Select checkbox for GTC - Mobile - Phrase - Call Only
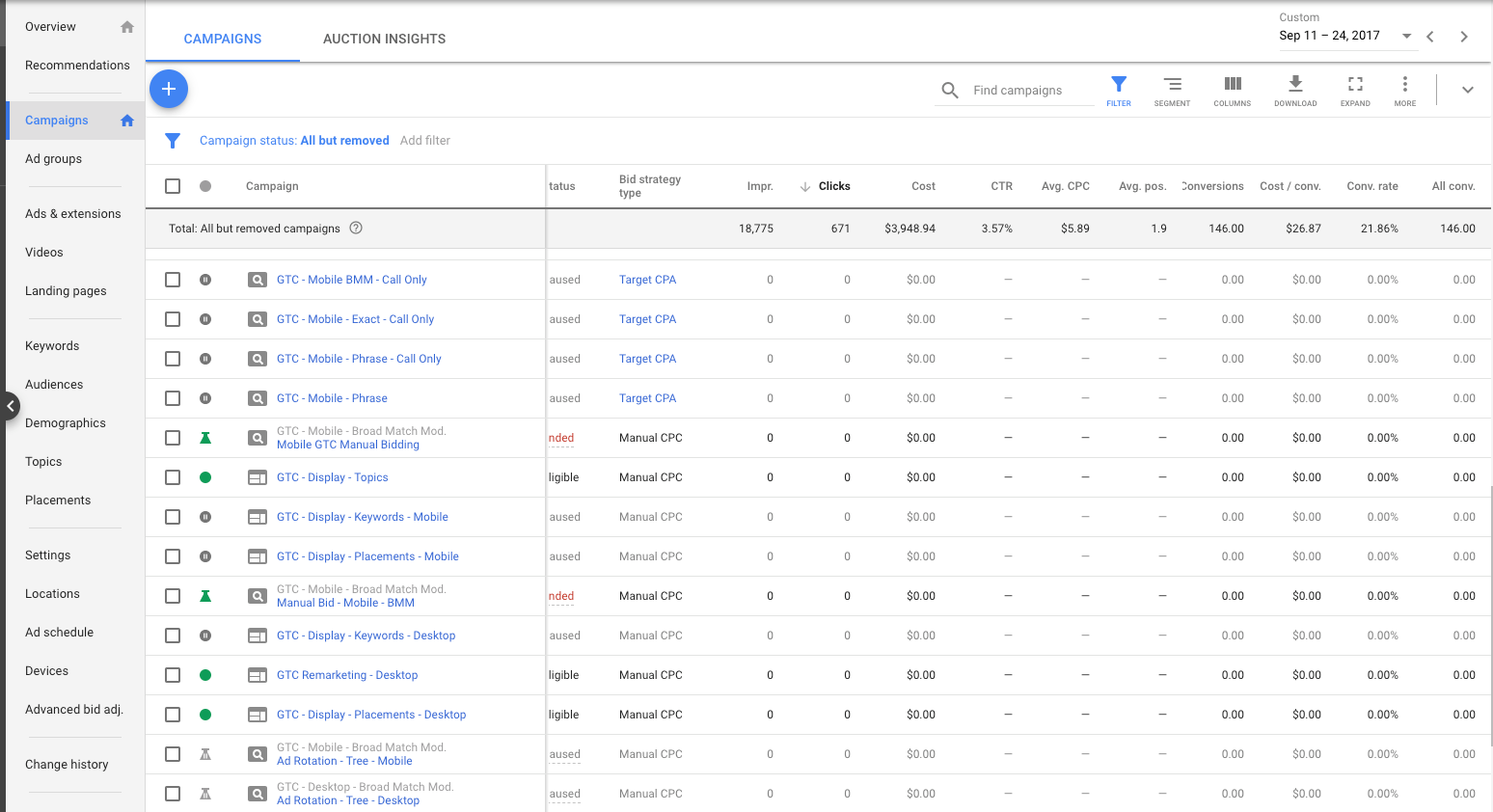Viewport: 1493px width, 812px height. tap(173, 359)
